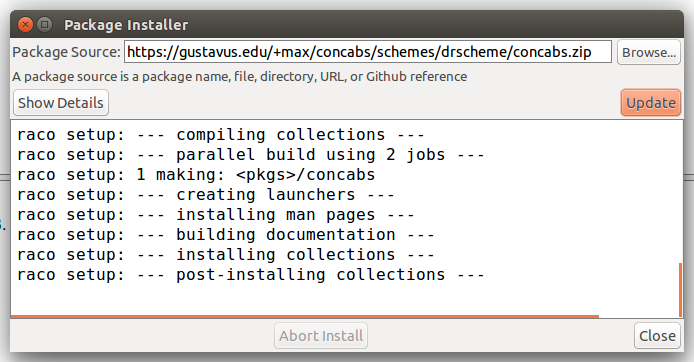Click the gray maximize button in title bar
694x362 pixels.
[x=44, y=24]
